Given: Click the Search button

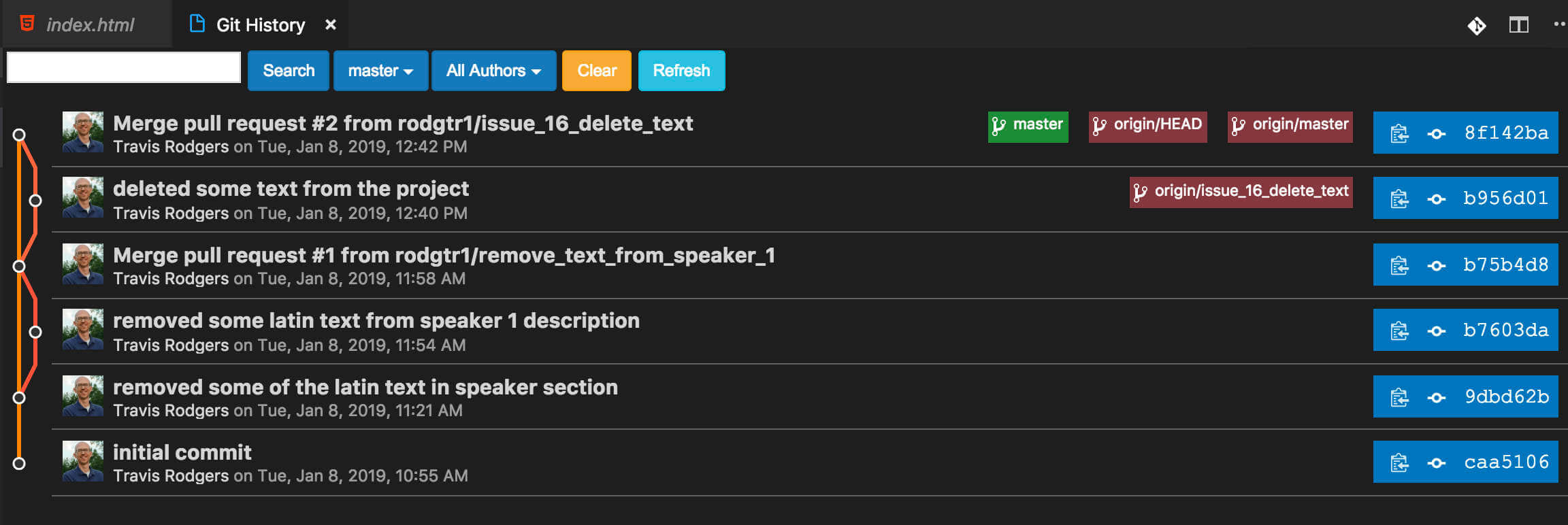Looking at the screenshot, I should [289, 71].
